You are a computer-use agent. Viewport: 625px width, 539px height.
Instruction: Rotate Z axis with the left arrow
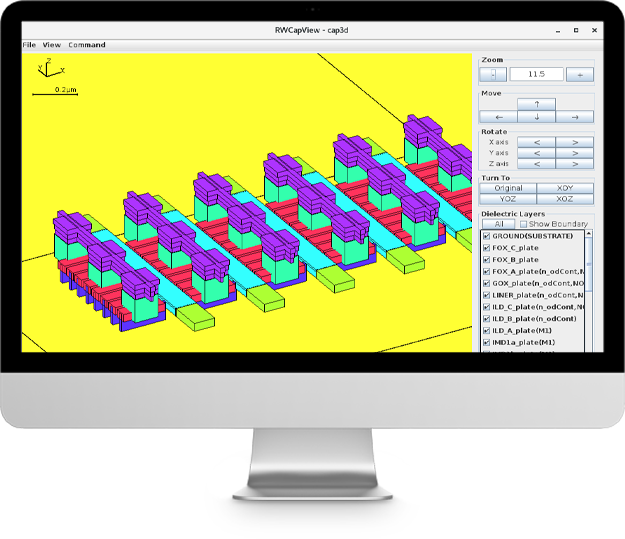(537, 164)
